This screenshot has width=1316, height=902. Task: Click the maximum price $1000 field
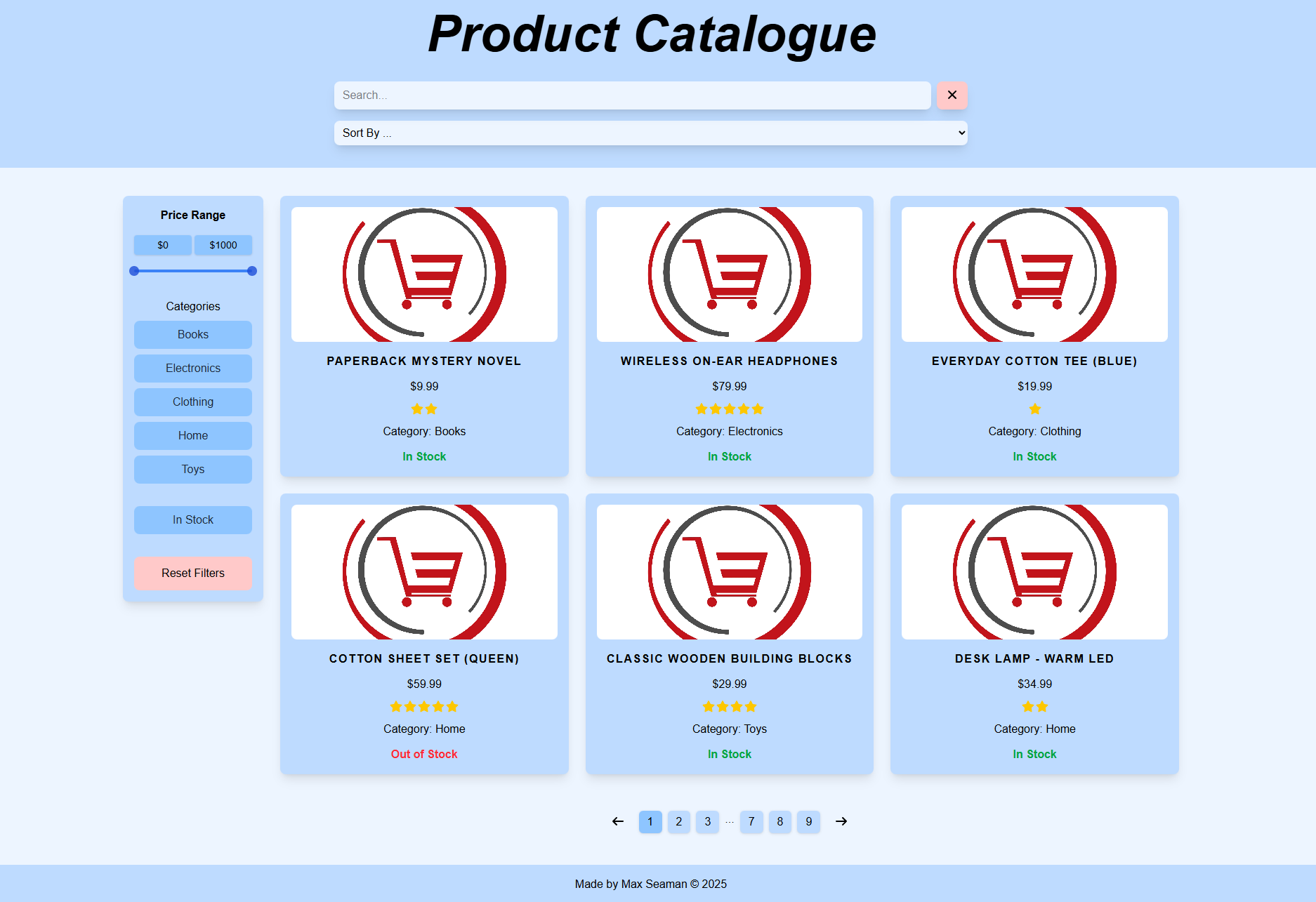pos(223,245)
